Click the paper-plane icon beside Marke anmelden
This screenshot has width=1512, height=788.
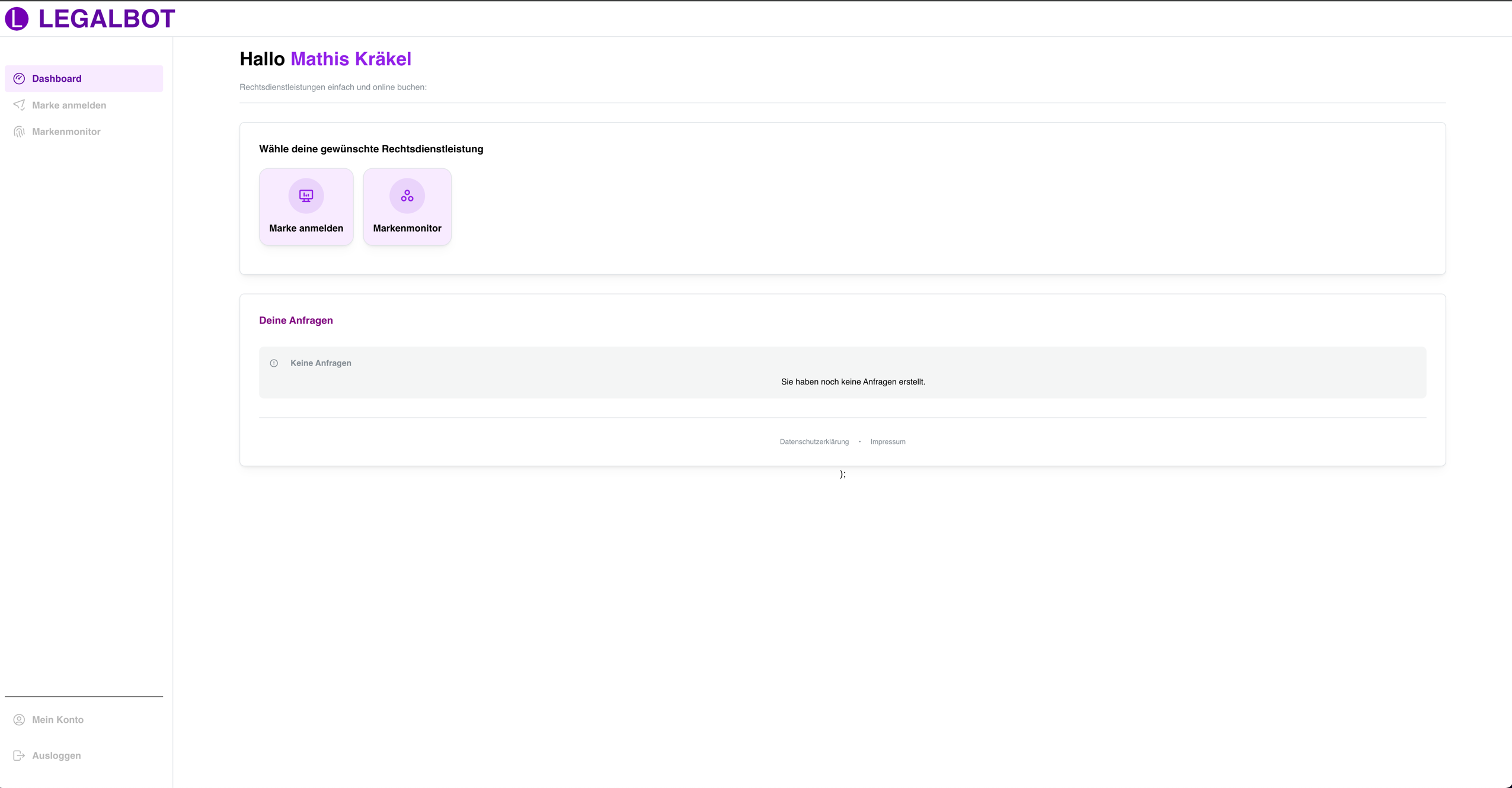tap(19, 105)
